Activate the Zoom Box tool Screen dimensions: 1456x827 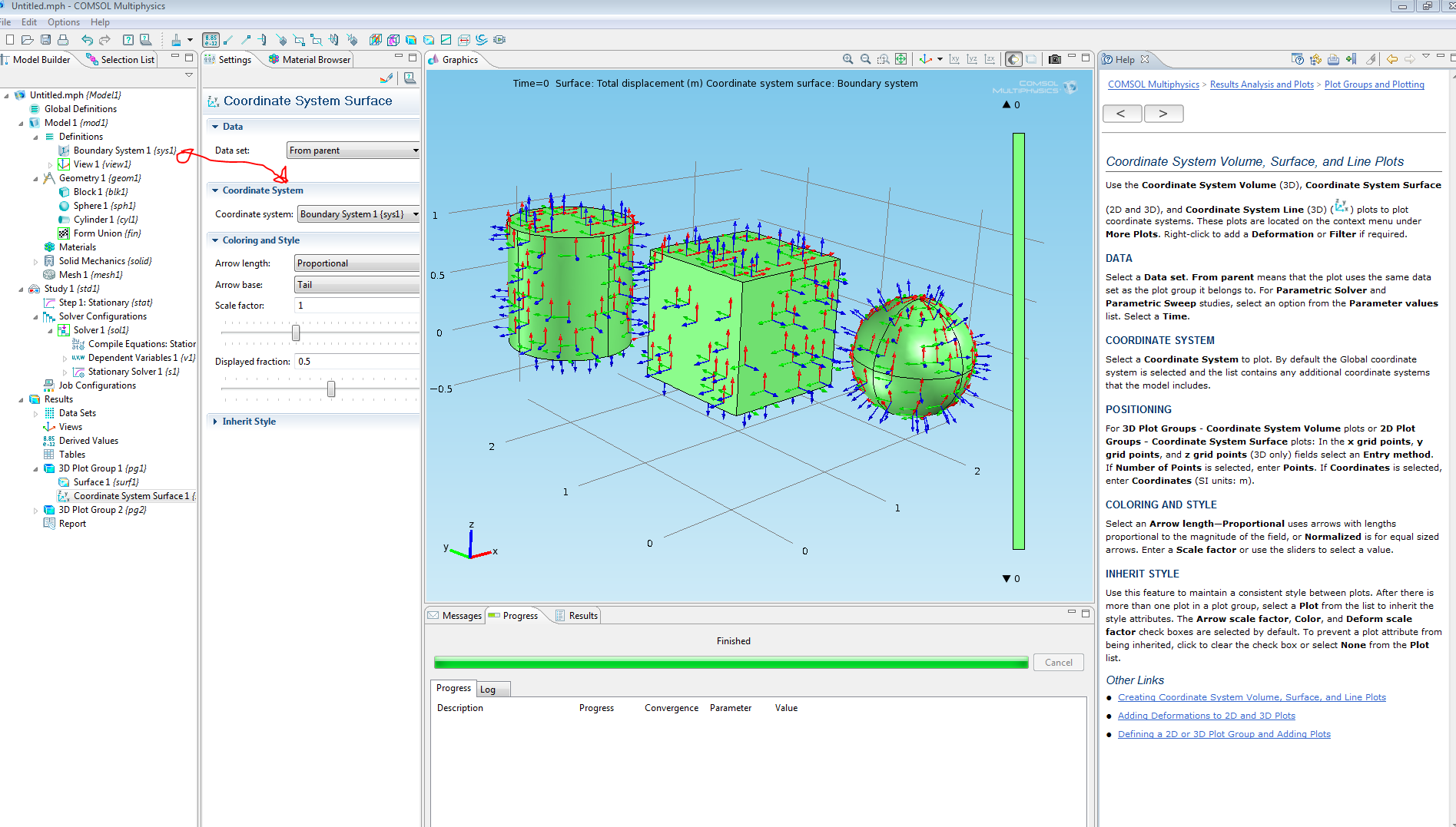click(x=883, y=59)
